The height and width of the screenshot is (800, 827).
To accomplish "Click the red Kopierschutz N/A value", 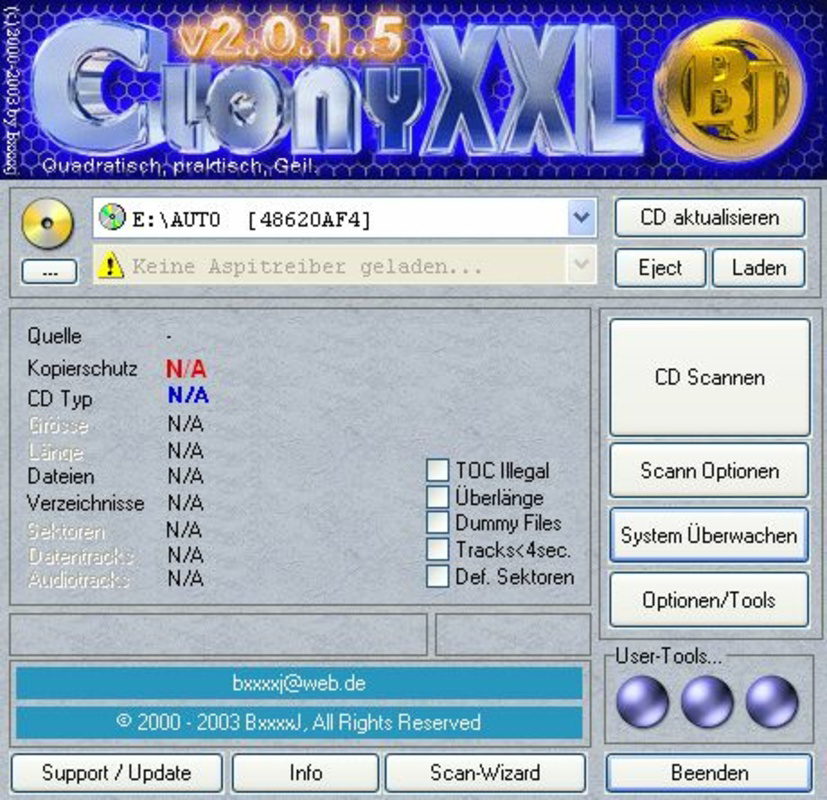I will click(186, 369).
